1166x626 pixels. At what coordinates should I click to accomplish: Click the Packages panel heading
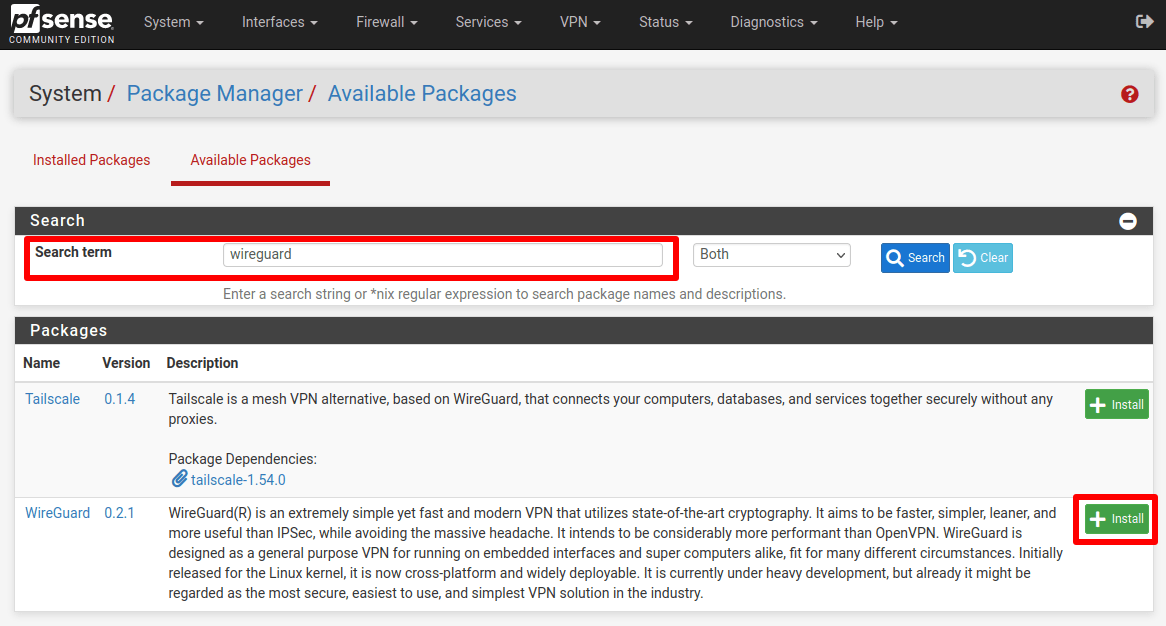point(68,331)
